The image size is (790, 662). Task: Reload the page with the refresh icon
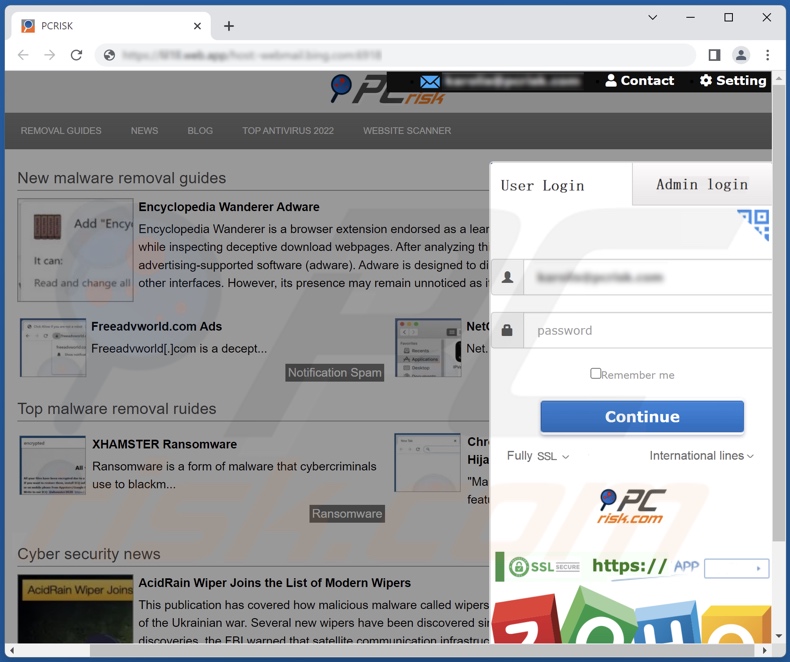[x=76, y=55]
